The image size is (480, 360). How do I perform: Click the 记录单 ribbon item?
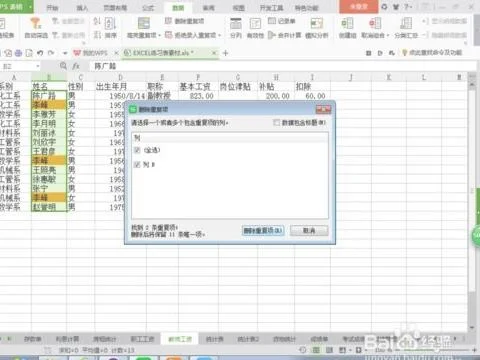point(282,21)
